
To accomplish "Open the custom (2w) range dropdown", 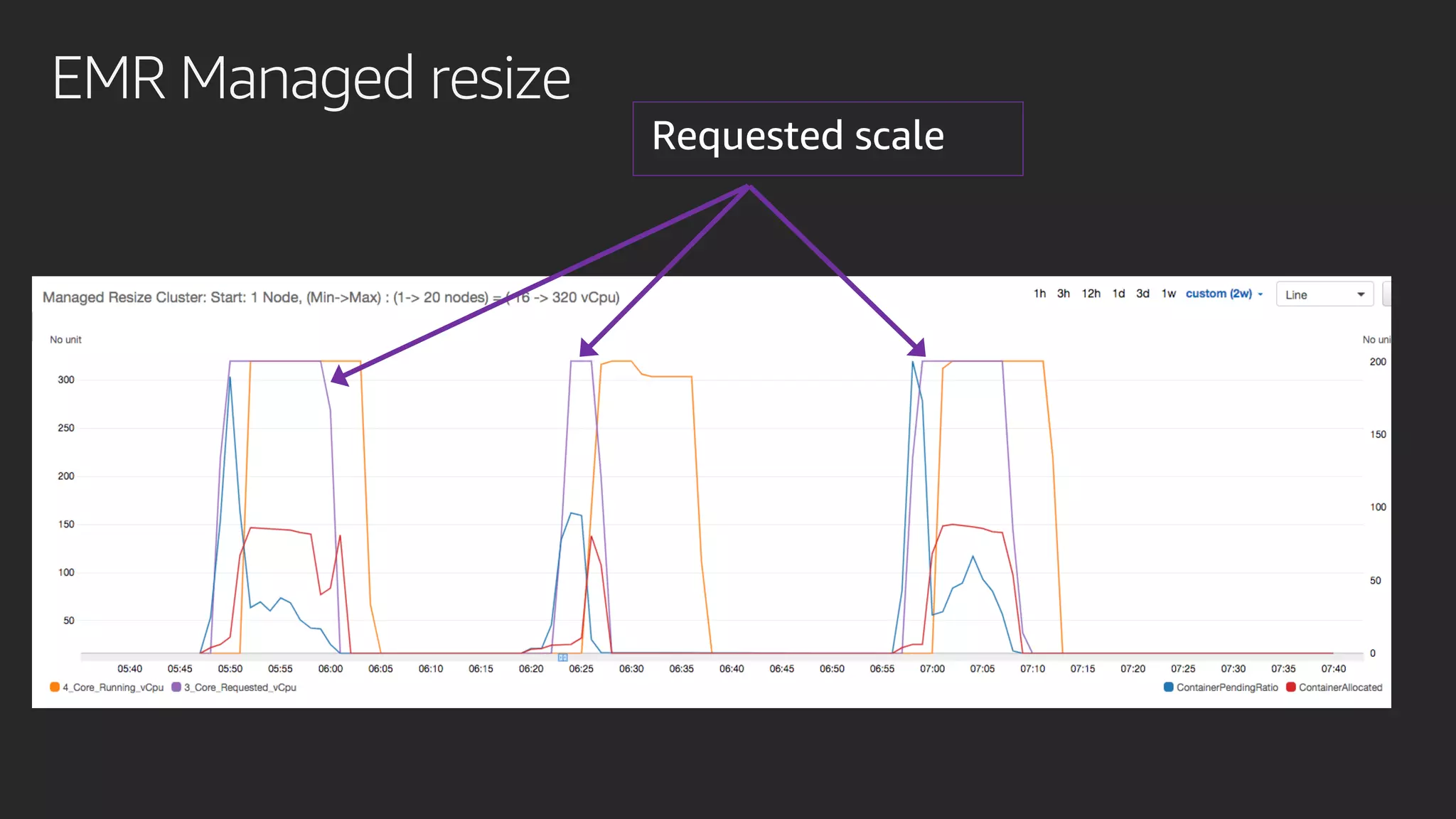I will (1224, 294).
